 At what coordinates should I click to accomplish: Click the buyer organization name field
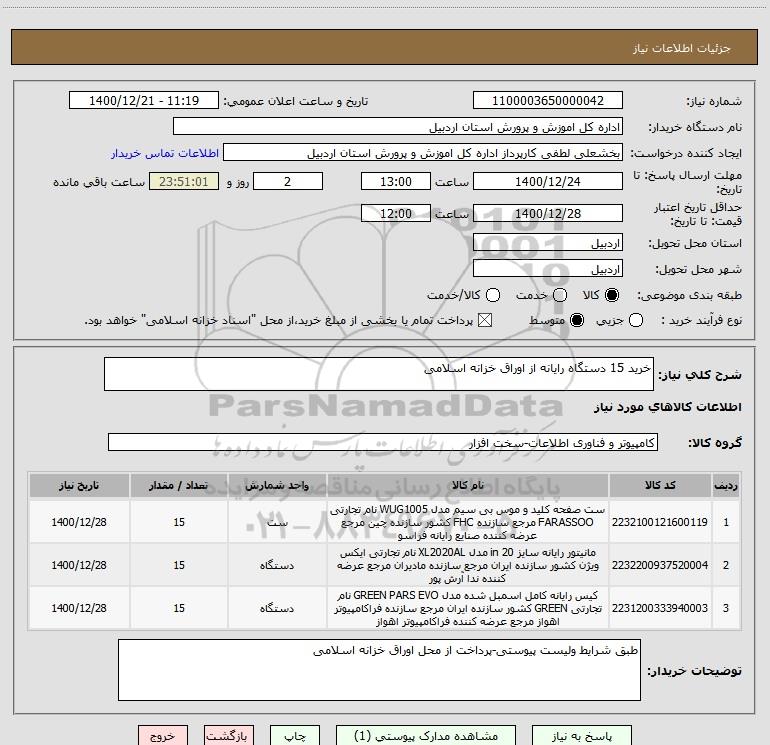pyautogui.click(x=398, y=127)
